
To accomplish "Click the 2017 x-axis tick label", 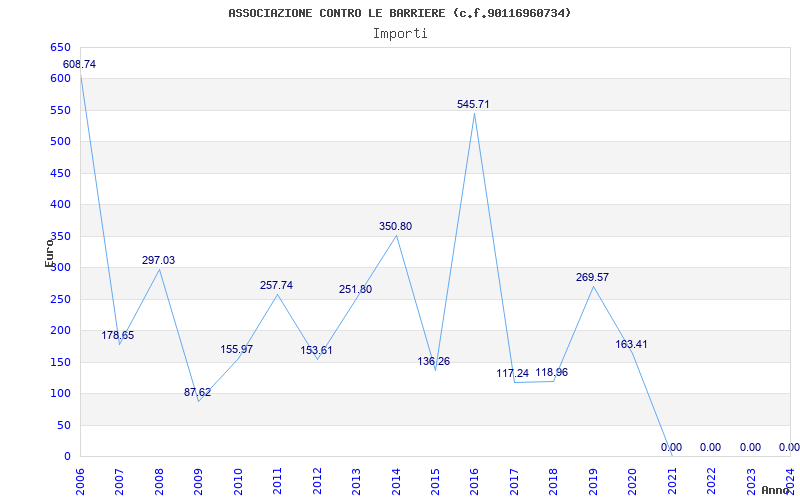I will [514, 482].
